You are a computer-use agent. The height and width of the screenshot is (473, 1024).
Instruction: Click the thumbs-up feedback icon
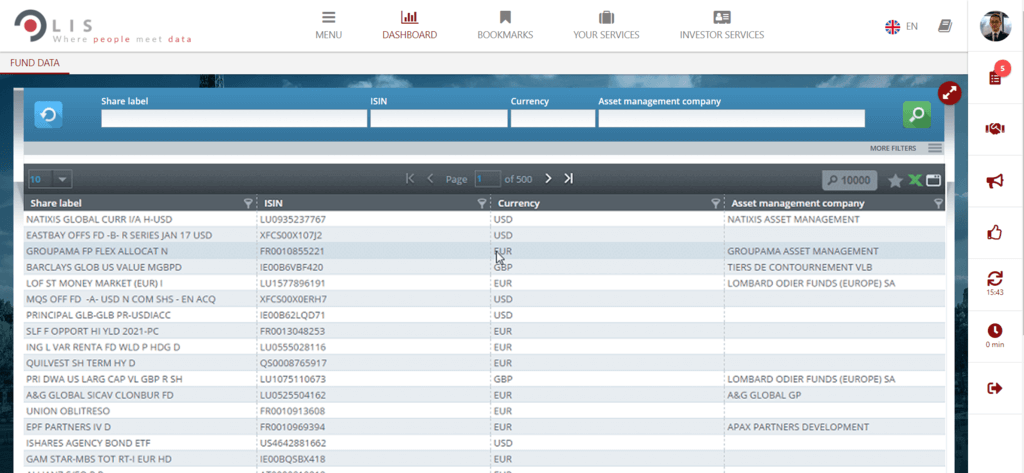(x=995, y=232)
